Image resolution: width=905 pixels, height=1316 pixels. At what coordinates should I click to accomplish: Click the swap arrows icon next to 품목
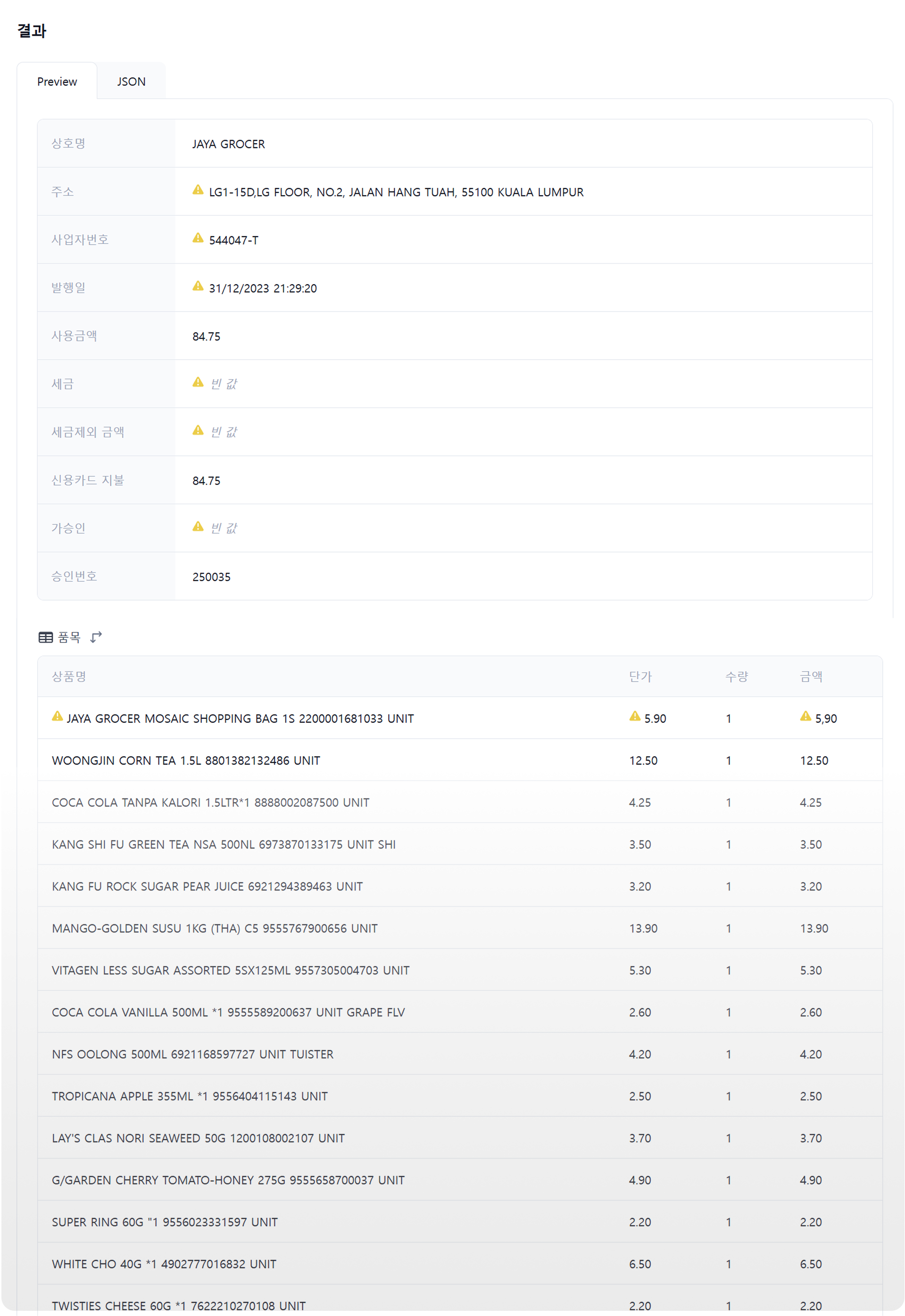click(x=96, y=638)
